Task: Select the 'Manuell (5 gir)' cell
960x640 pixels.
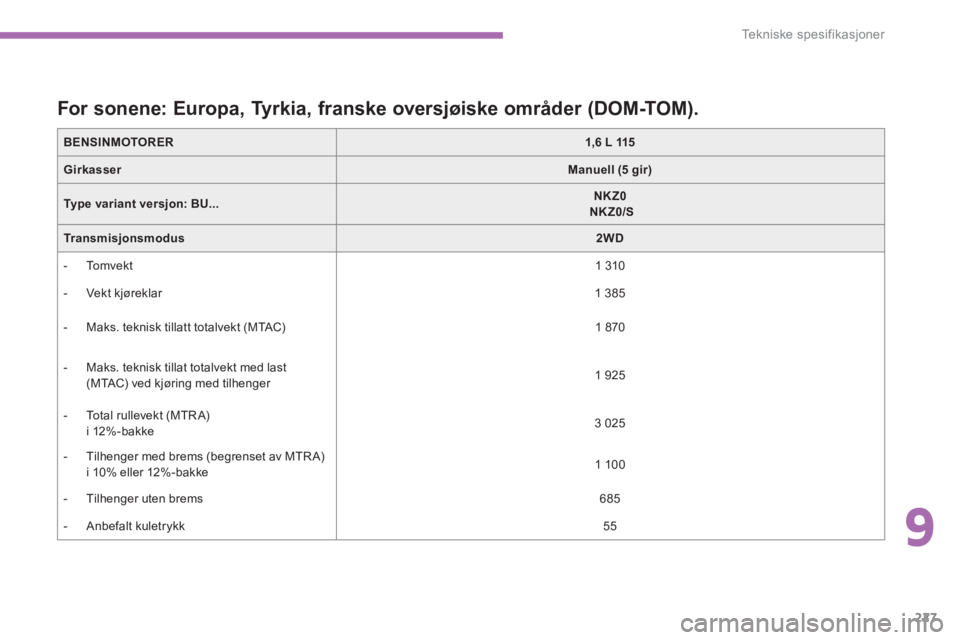Action: (x=610, y=170)
